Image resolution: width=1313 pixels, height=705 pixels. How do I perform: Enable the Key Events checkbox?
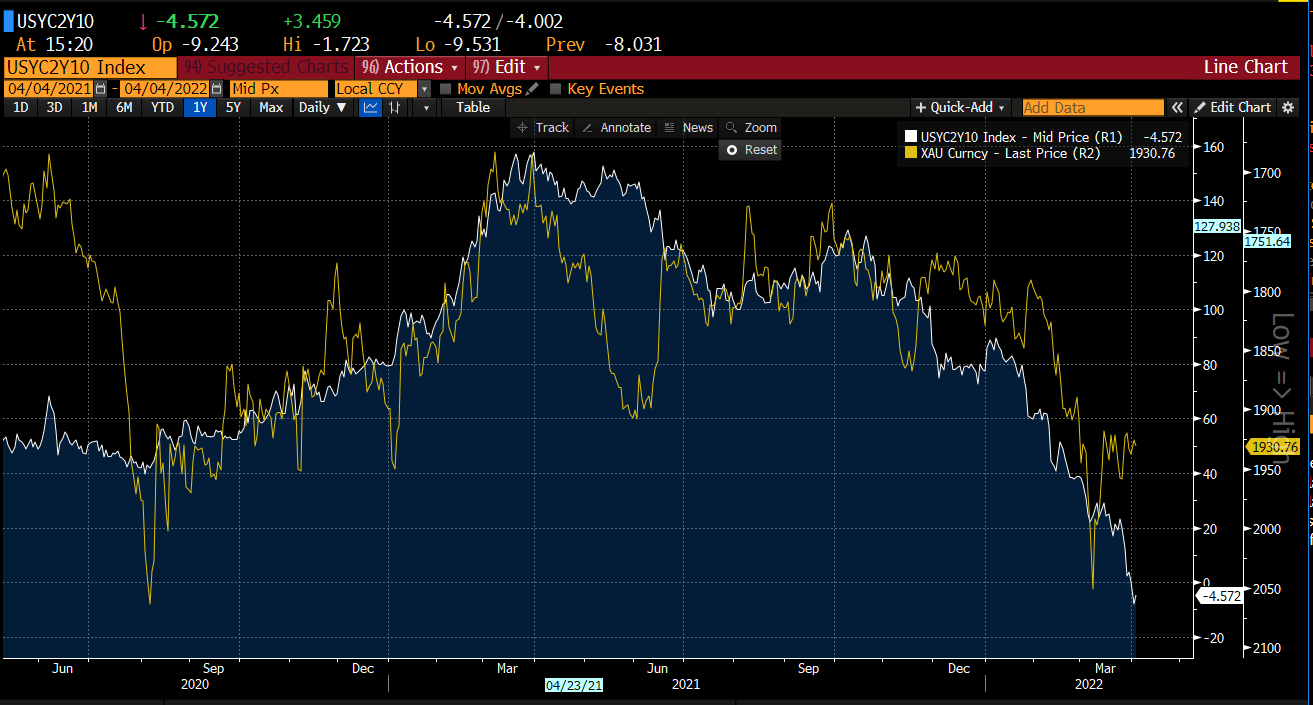pyautogui.click(x=556, y=89)
